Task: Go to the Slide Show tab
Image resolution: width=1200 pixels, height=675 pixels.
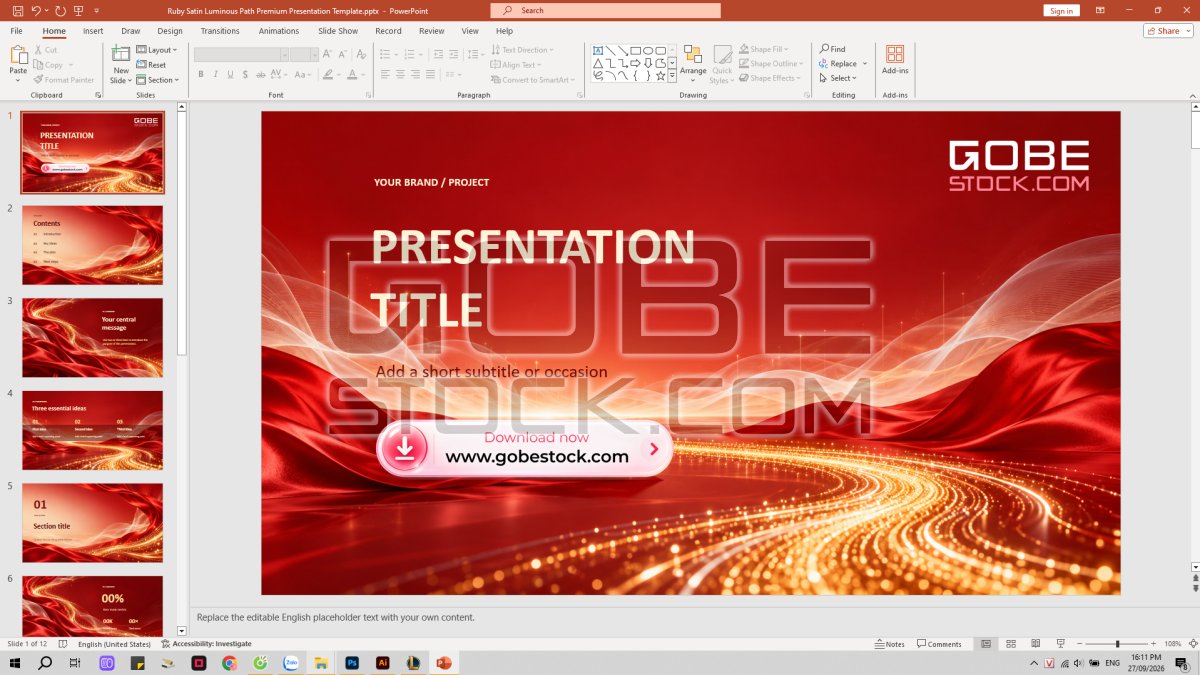Action: point(338,31)
